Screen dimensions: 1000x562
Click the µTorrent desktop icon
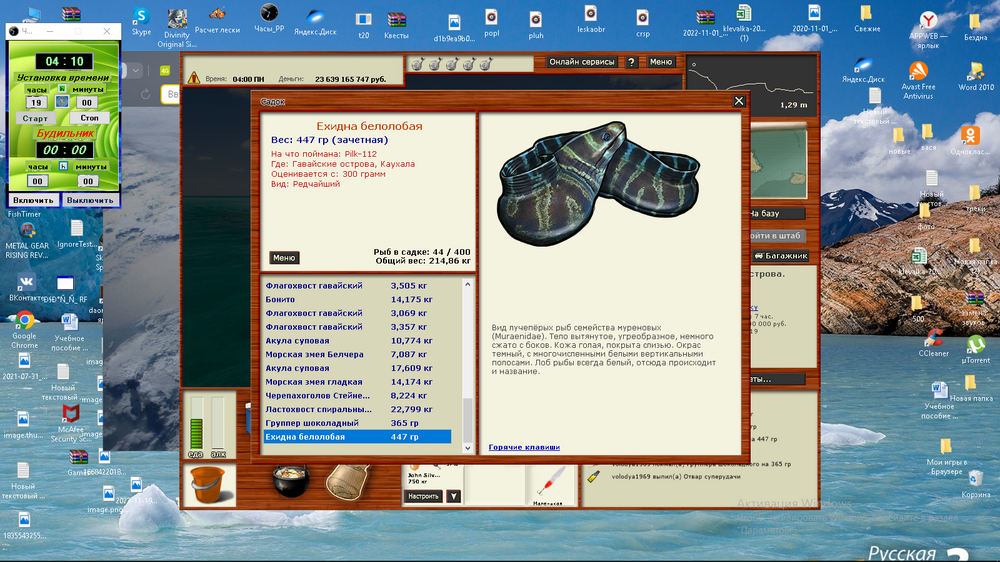[976, 350]
